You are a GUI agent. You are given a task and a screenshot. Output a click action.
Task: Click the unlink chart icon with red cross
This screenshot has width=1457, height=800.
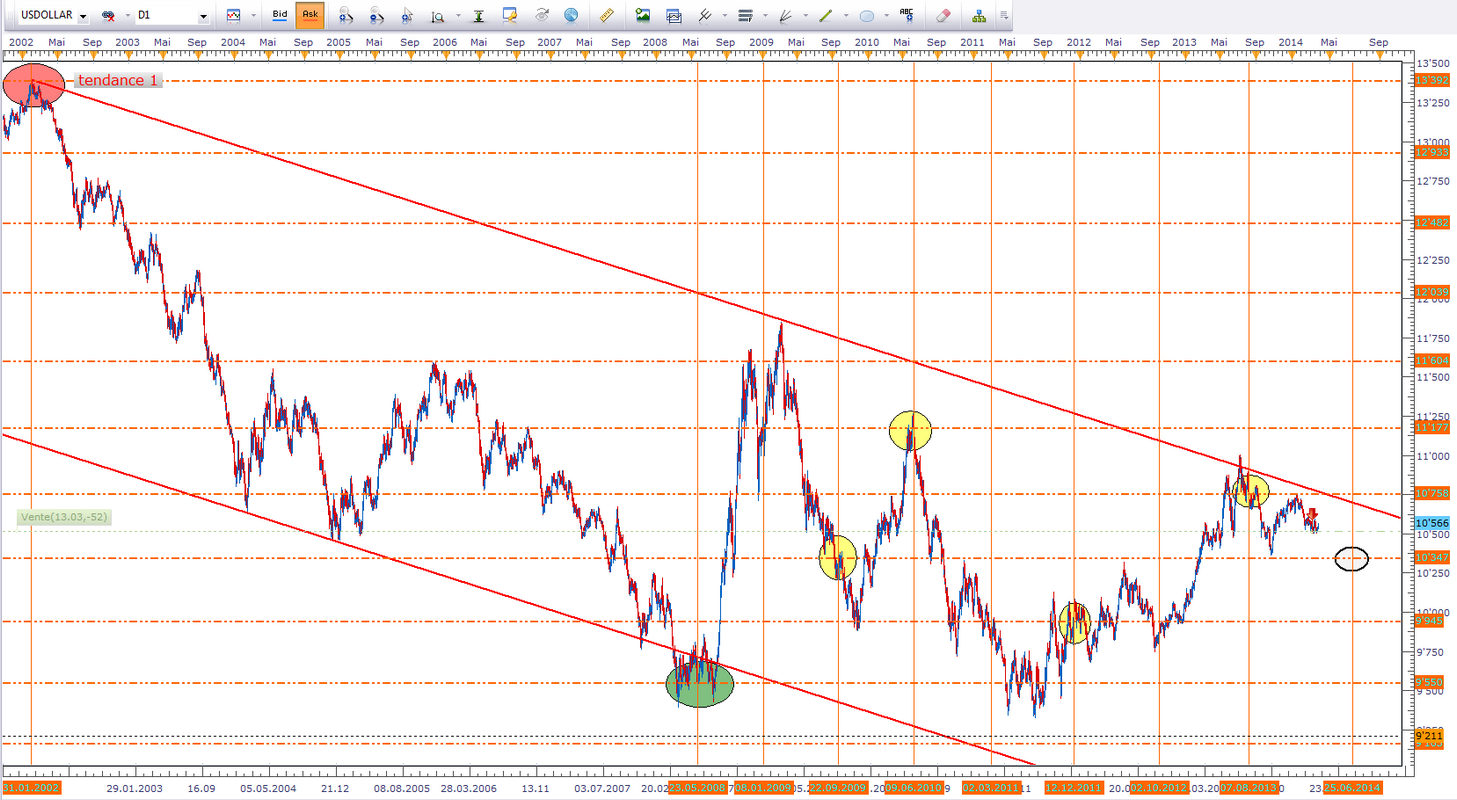coord(108,16)
